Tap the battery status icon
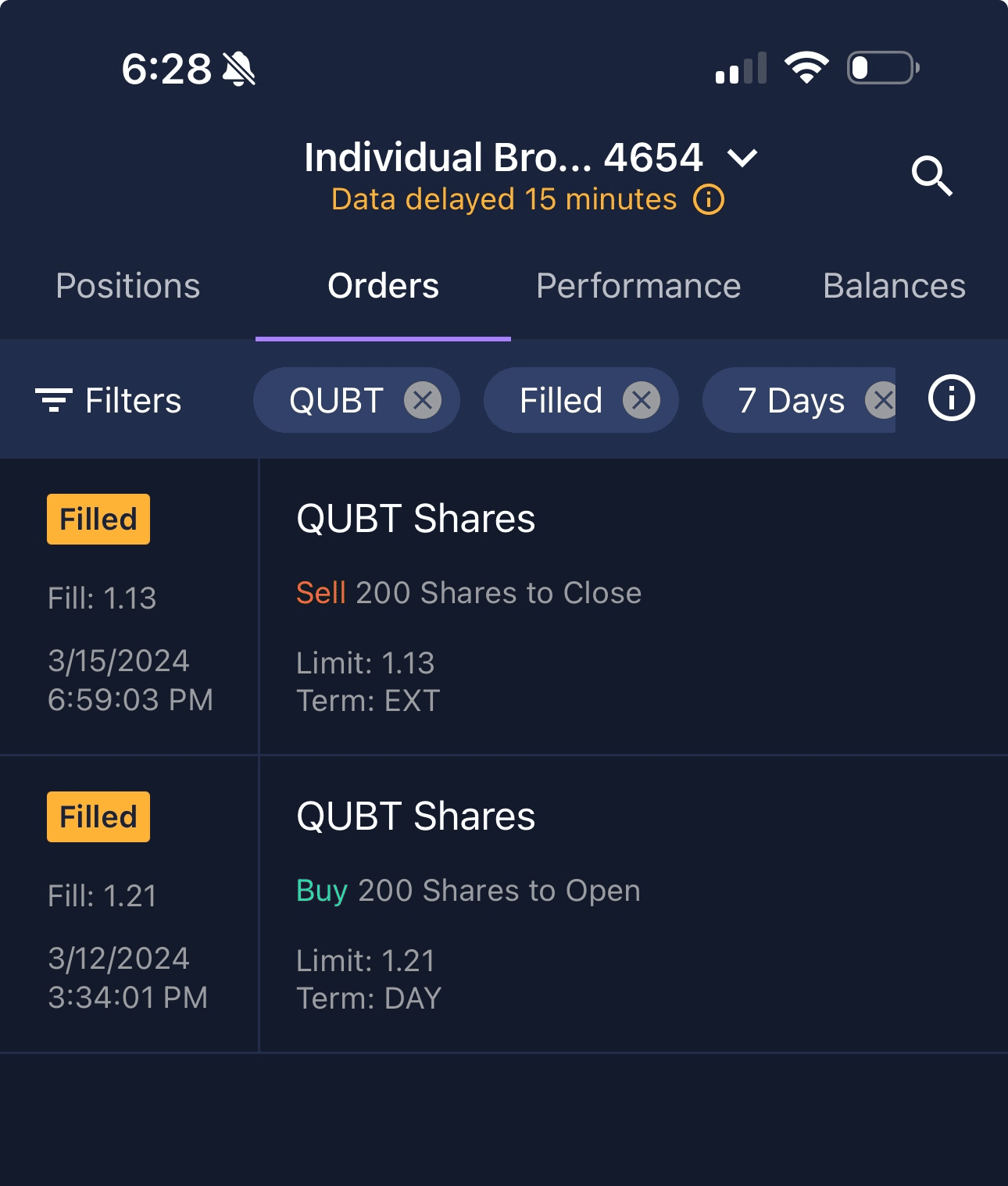Screen dimensions: 1008x1186 click(882, 68)
